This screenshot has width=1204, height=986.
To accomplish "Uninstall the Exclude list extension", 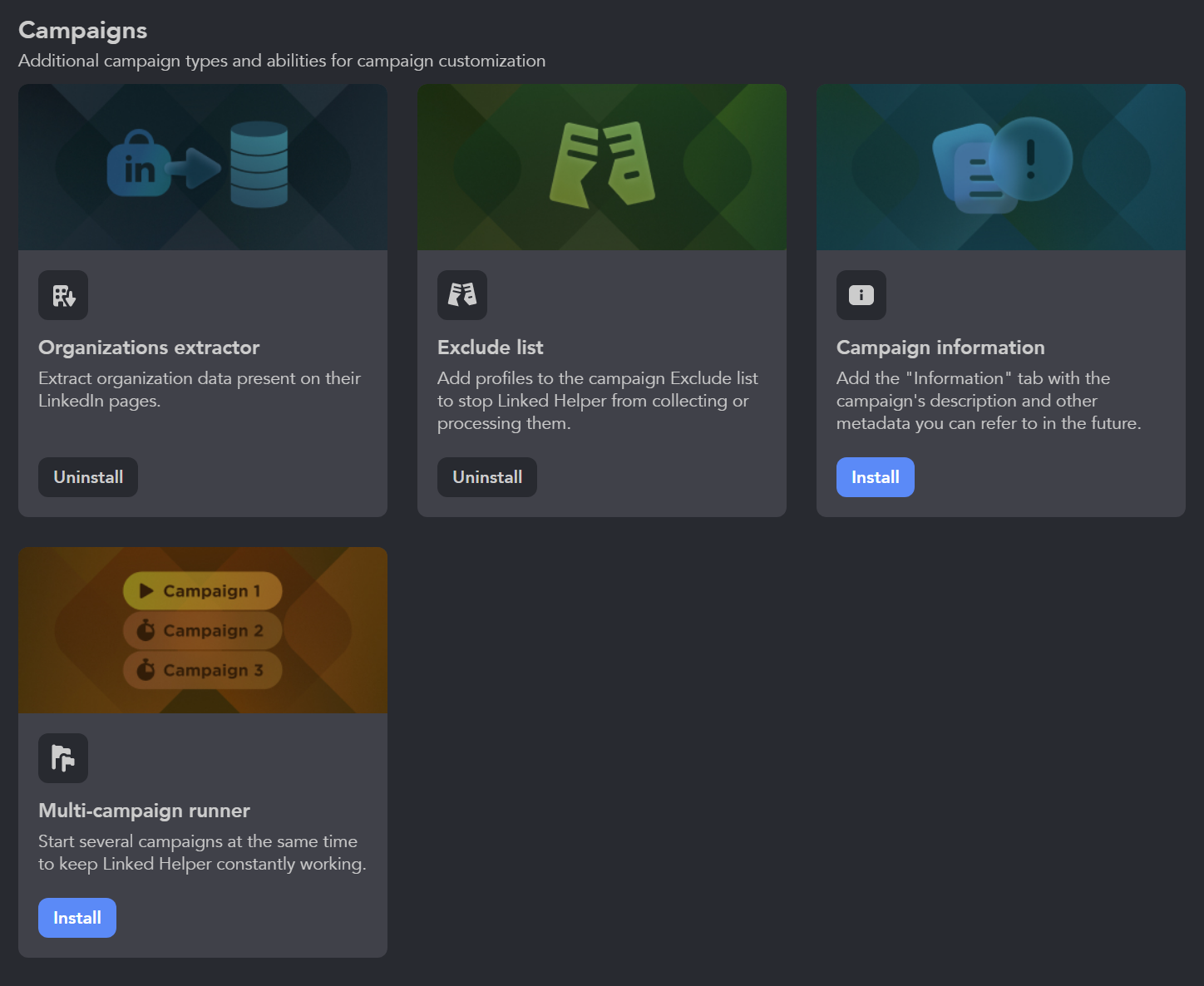I will tap(486, 477).
